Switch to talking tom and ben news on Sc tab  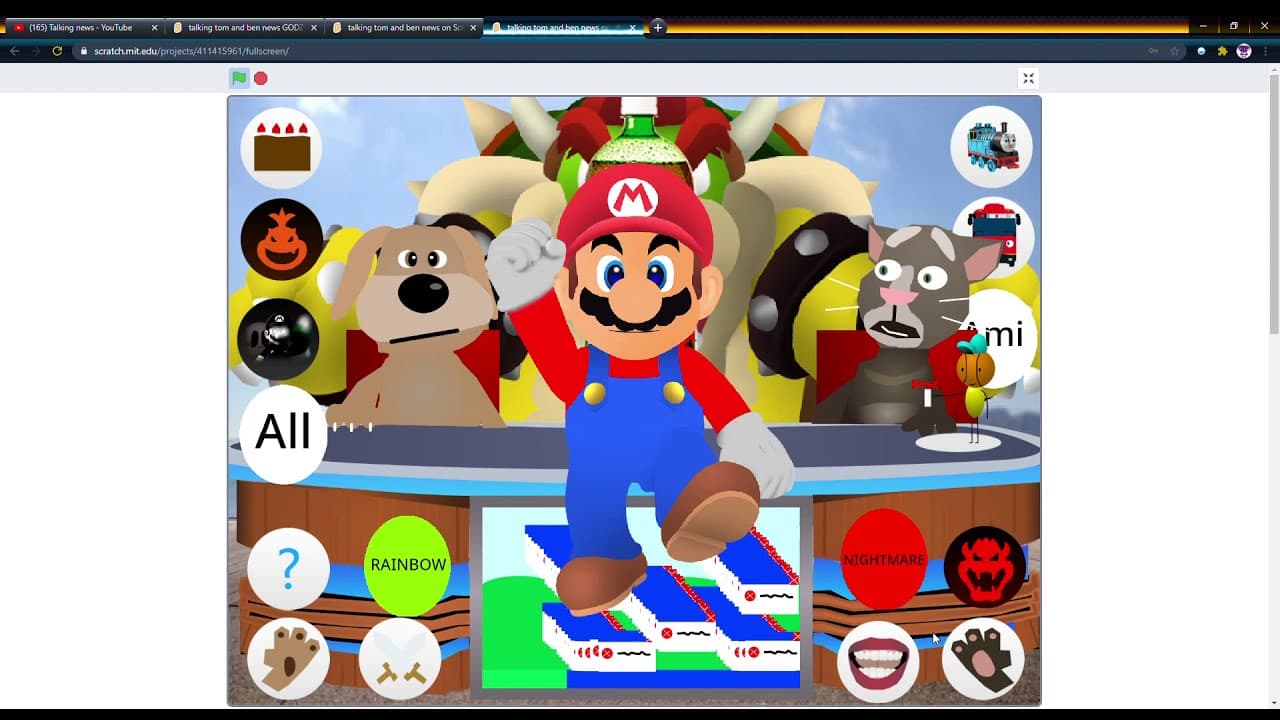pyautogui.click(x=403, y=28)
